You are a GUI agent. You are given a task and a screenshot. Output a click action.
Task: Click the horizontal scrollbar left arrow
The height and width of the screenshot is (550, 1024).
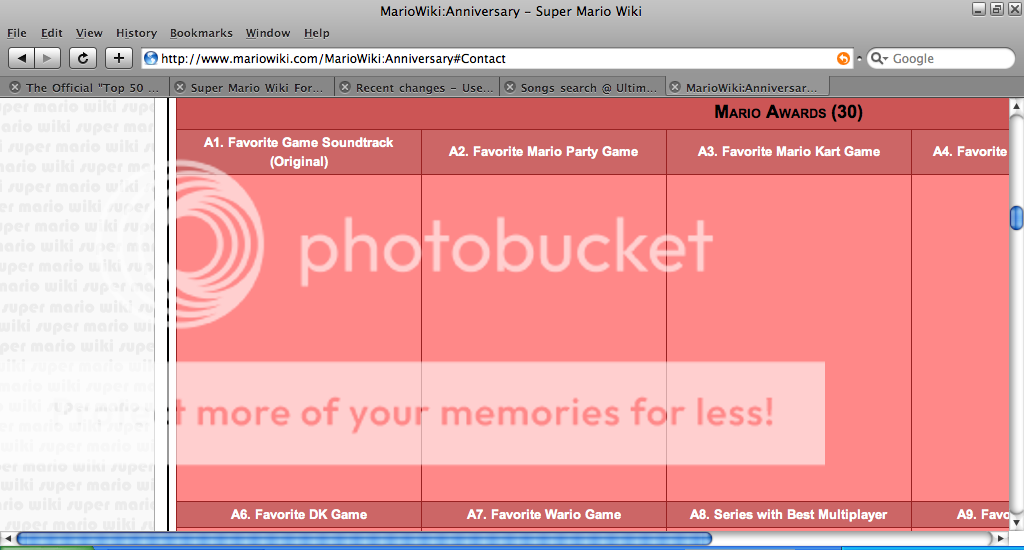[x=8, y=539]
